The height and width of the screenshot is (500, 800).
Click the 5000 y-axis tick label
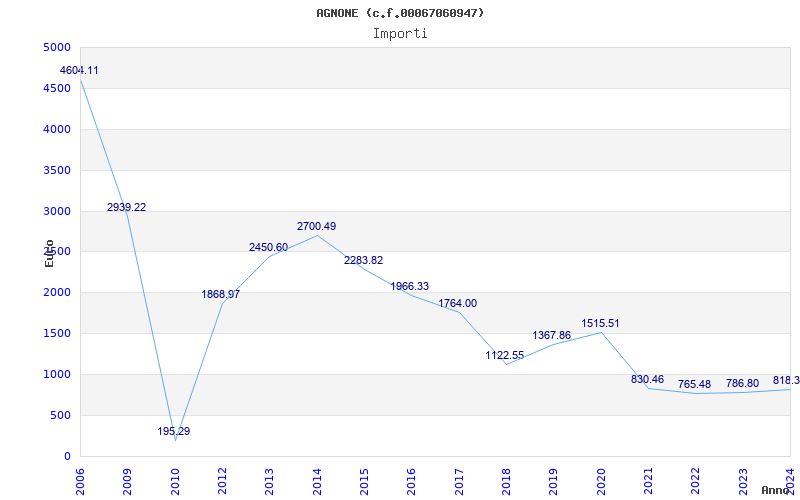click(57, 47)
